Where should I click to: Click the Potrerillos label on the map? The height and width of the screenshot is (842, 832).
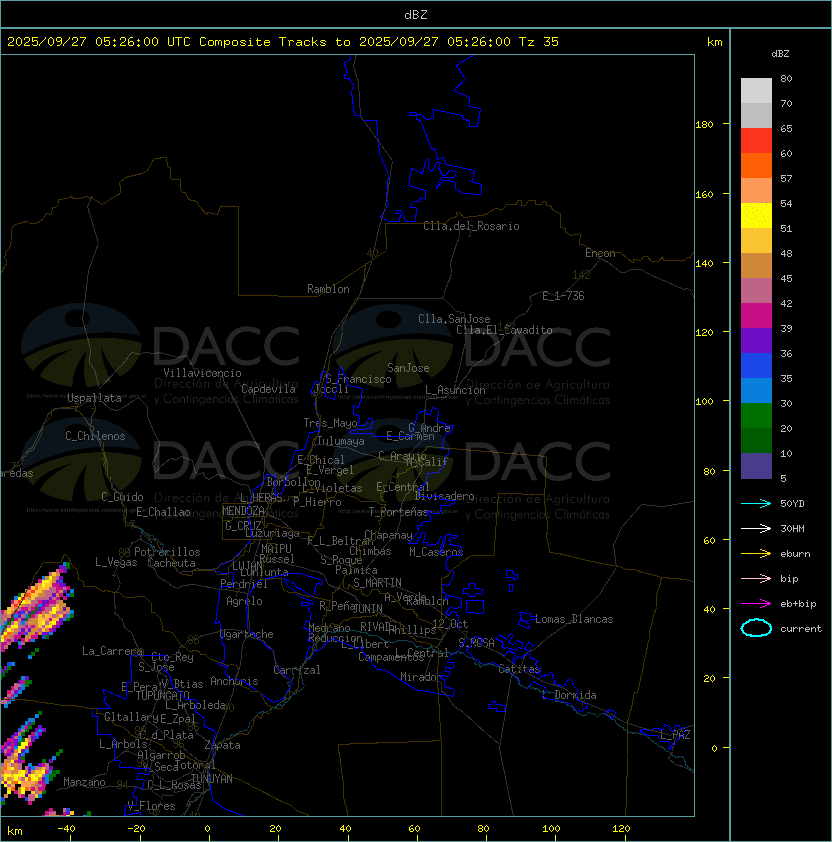tap(167, 552)
